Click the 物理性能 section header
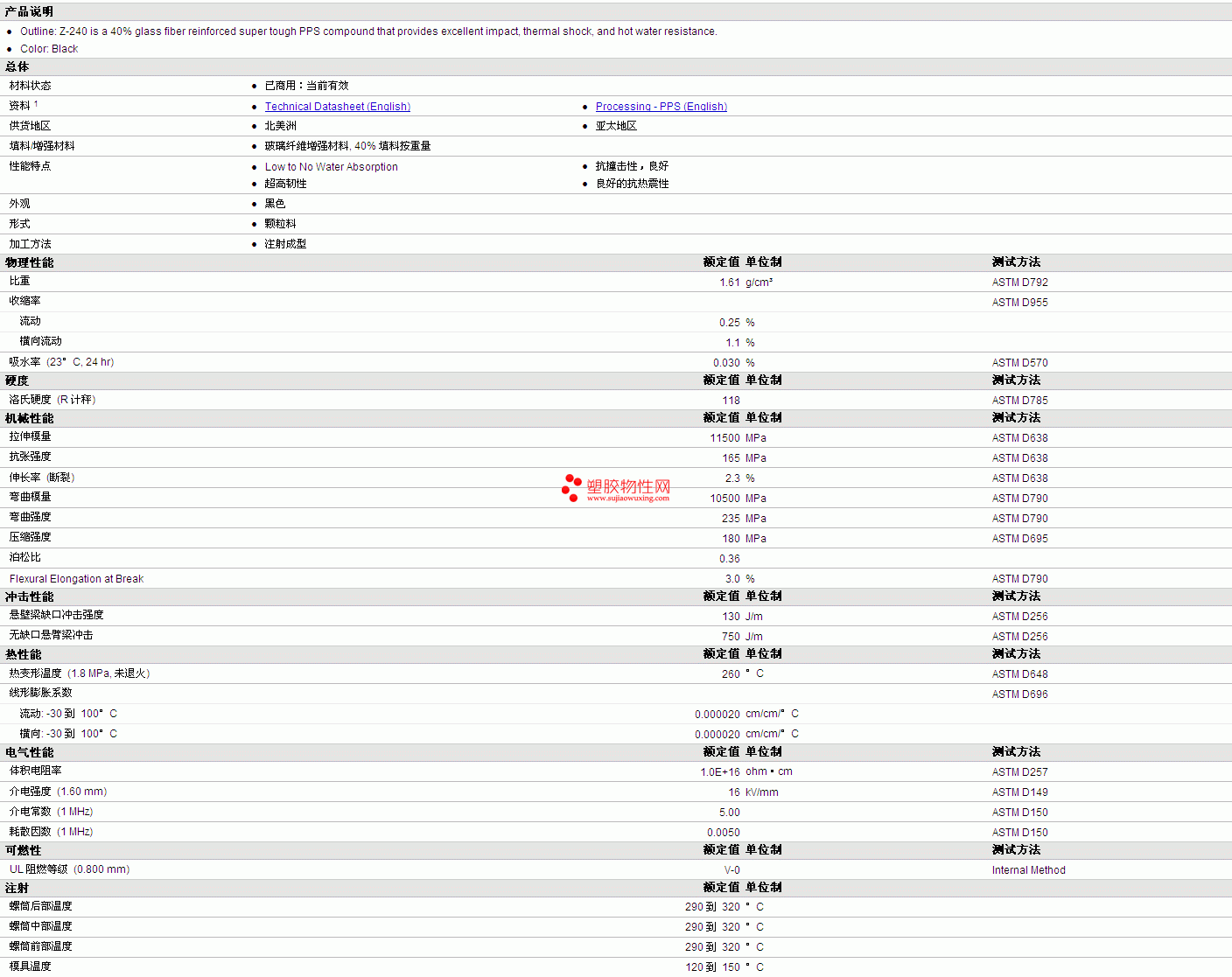This screenshot has width=1232, height=977. pyautogui.click(x=29, y=262)
